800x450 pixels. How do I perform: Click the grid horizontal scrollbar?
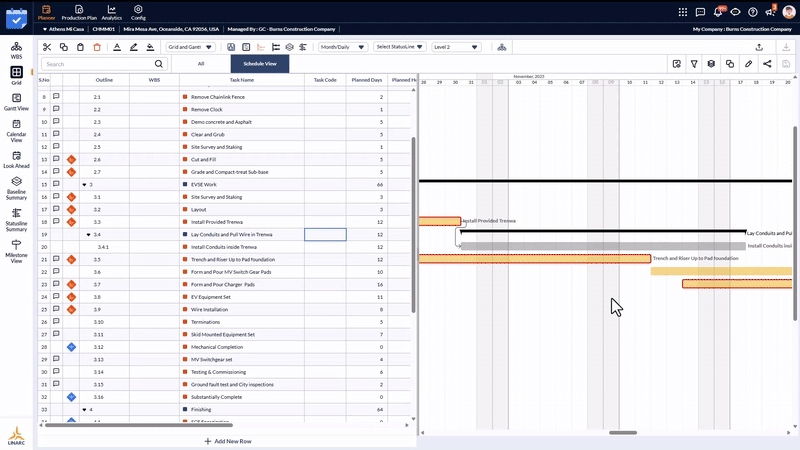(139, 424)
